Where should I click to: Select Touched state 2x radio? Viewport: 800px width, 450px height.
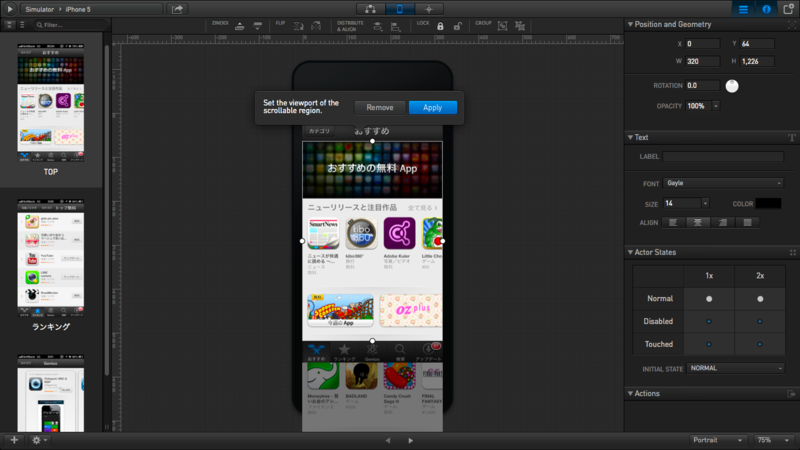click(x=760, y=344)
